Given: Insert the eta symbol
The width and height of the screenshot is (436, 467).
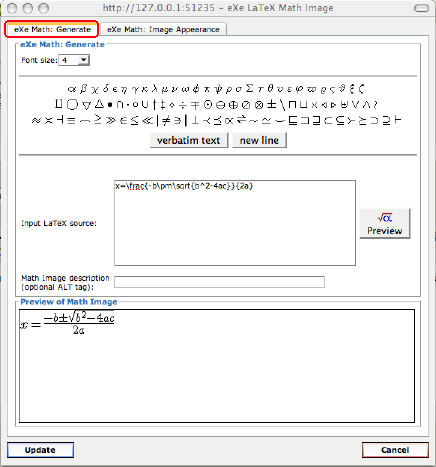Looking at the screenshot, I should 124,89.
